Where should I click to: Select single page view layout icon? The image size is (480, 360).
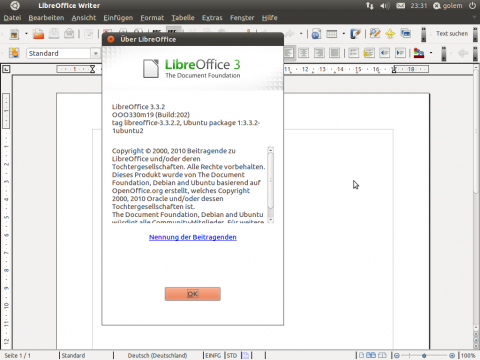tap(361, 355)
